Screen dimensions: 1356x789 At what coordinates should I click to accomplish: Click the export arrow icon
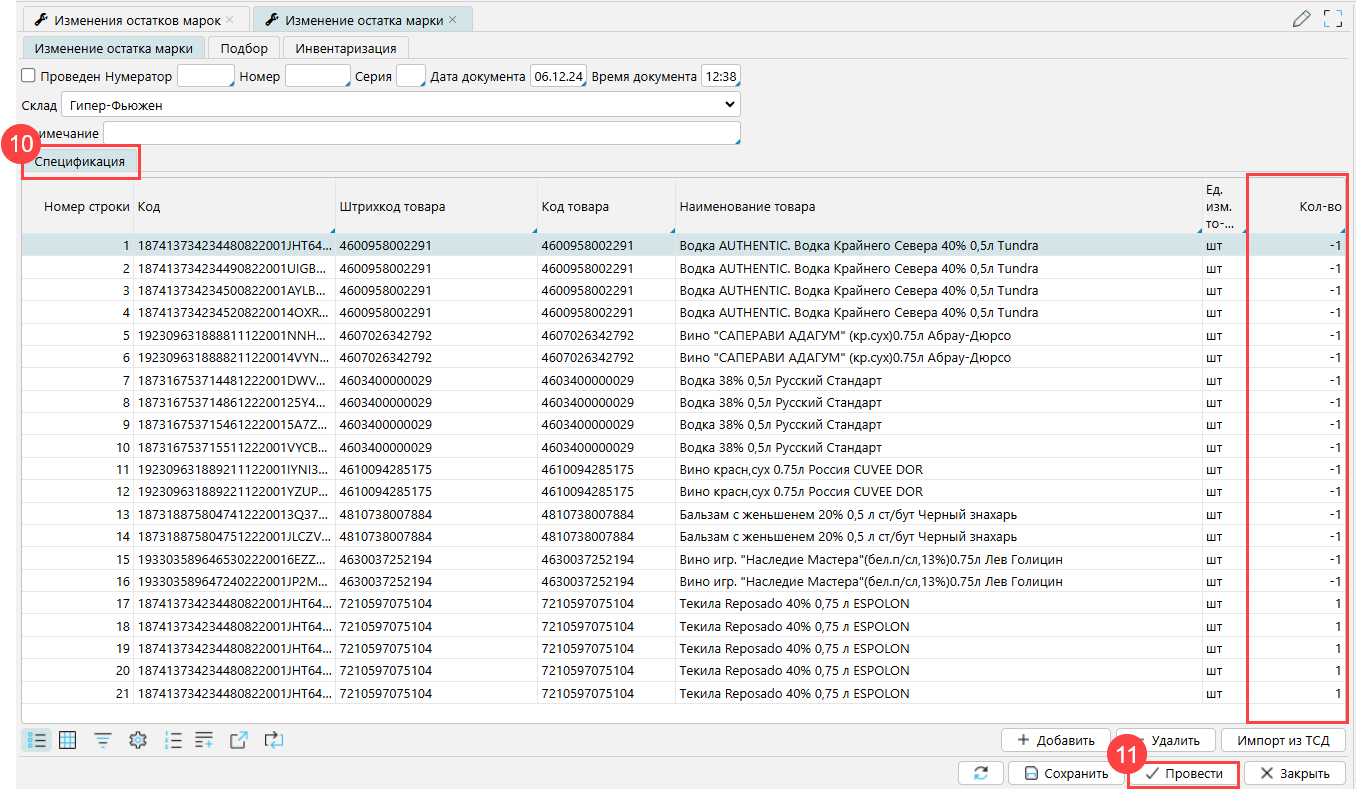239,740
